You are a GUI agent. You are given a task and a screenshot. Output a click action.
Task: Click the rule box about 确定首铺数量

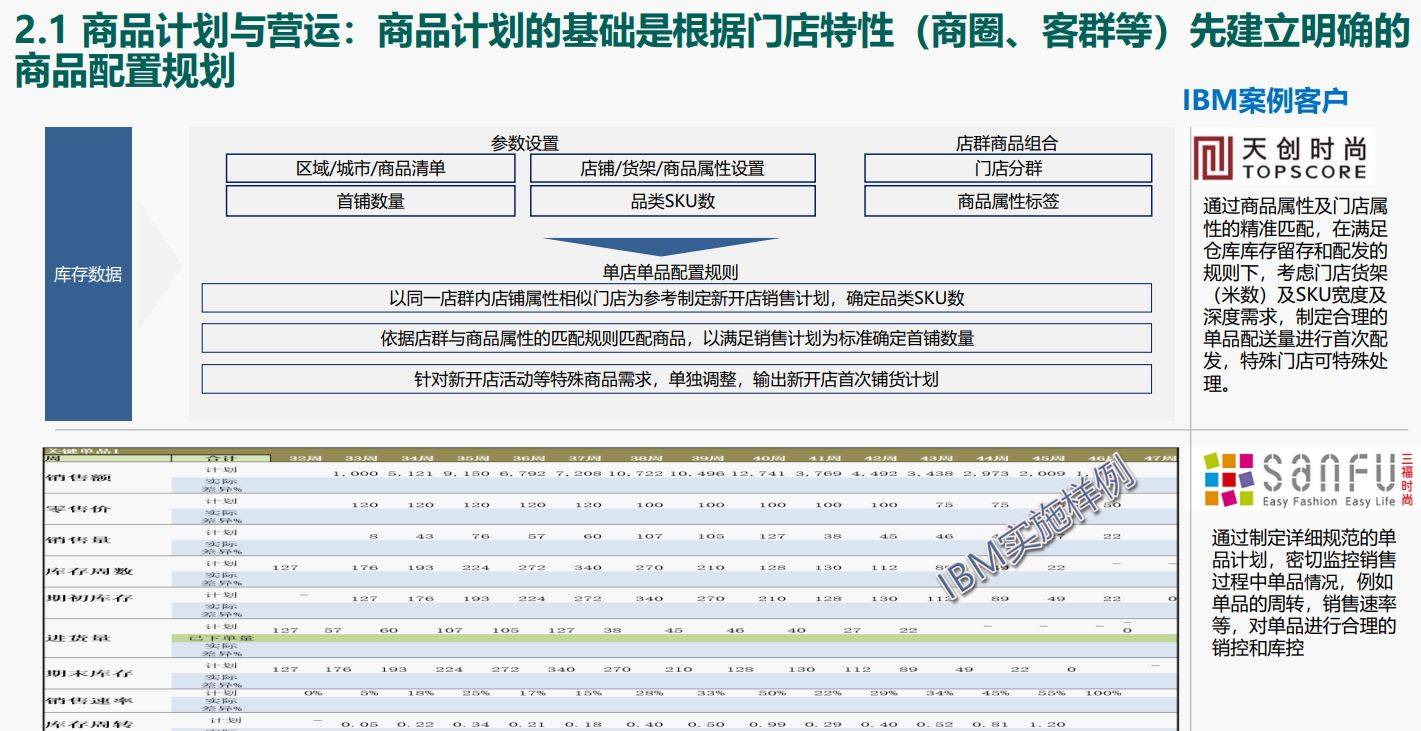pyautogui.click(x=676, y=338)
